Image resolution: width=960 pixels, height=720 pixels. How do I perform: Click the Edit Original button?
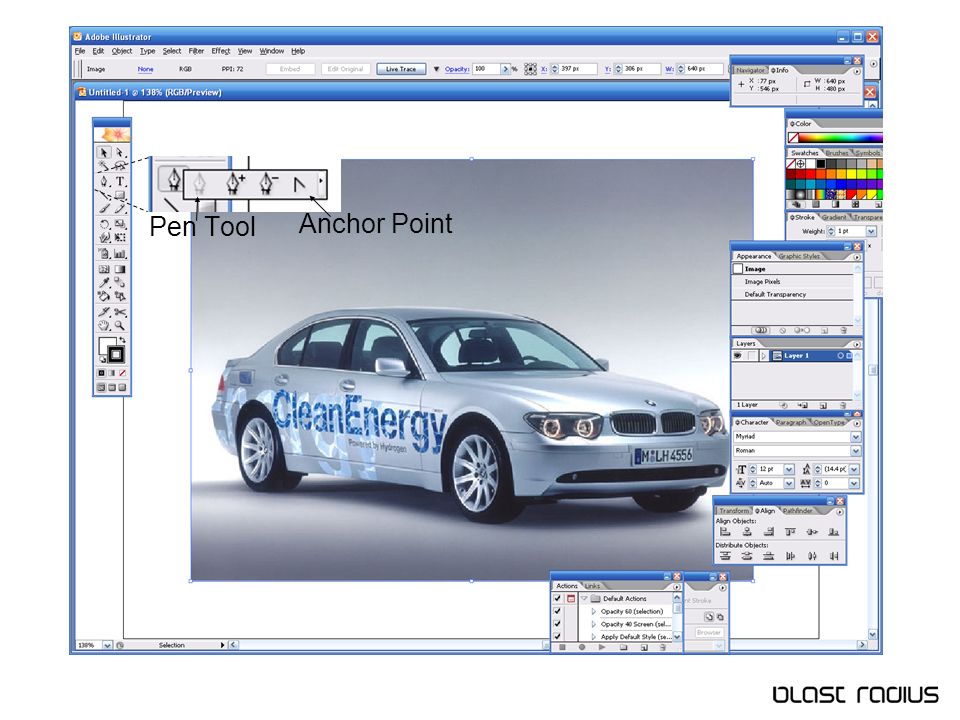[x=345, y=69]
